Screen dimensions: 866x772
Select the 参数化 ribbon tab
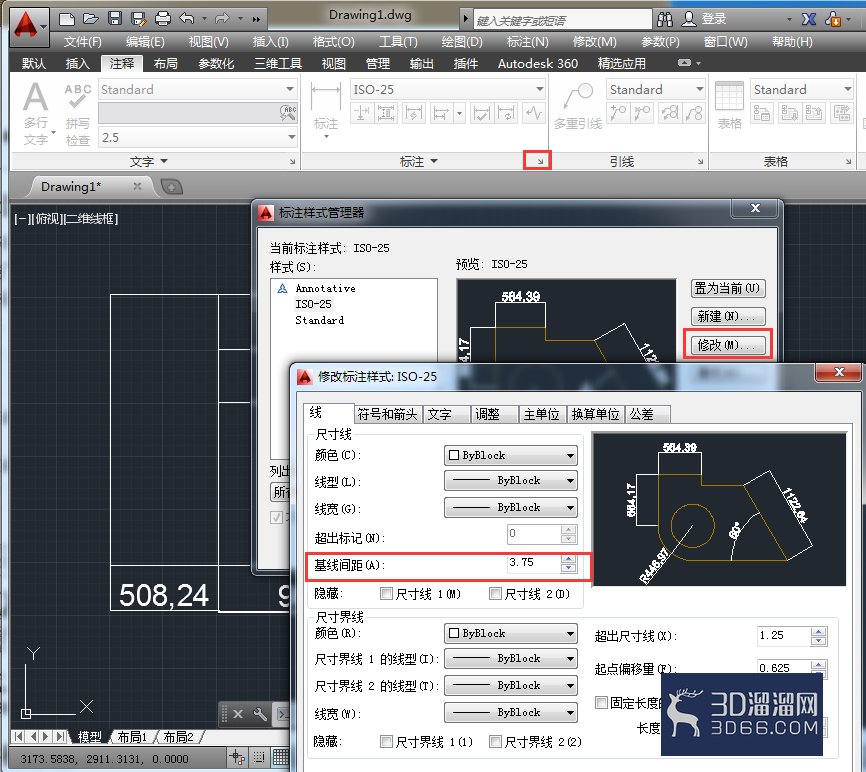pos(216,64)
